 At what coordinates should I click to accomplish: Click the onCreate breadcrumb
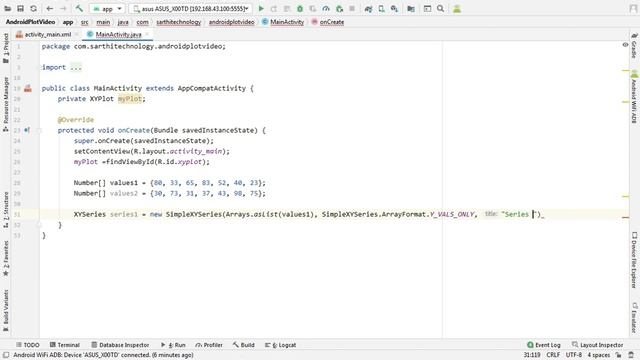[327, 22]
